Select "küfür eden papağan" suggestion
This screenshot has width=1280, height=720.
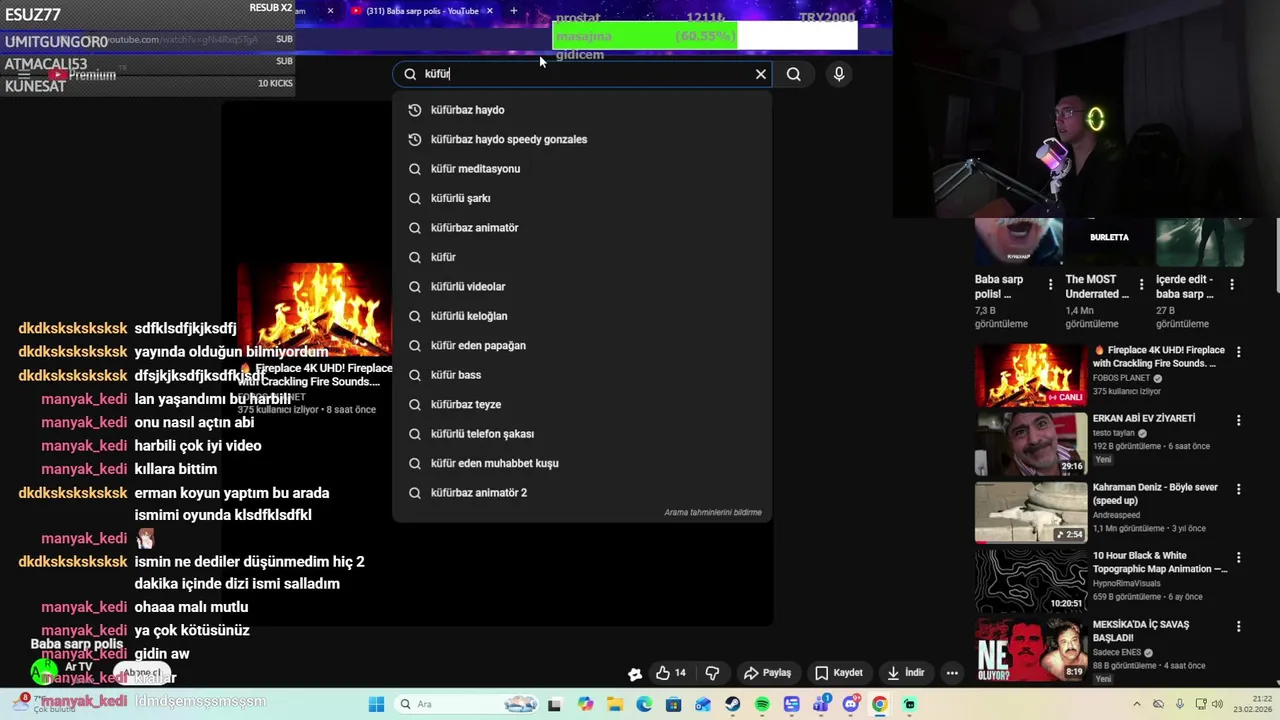[582, 346]
